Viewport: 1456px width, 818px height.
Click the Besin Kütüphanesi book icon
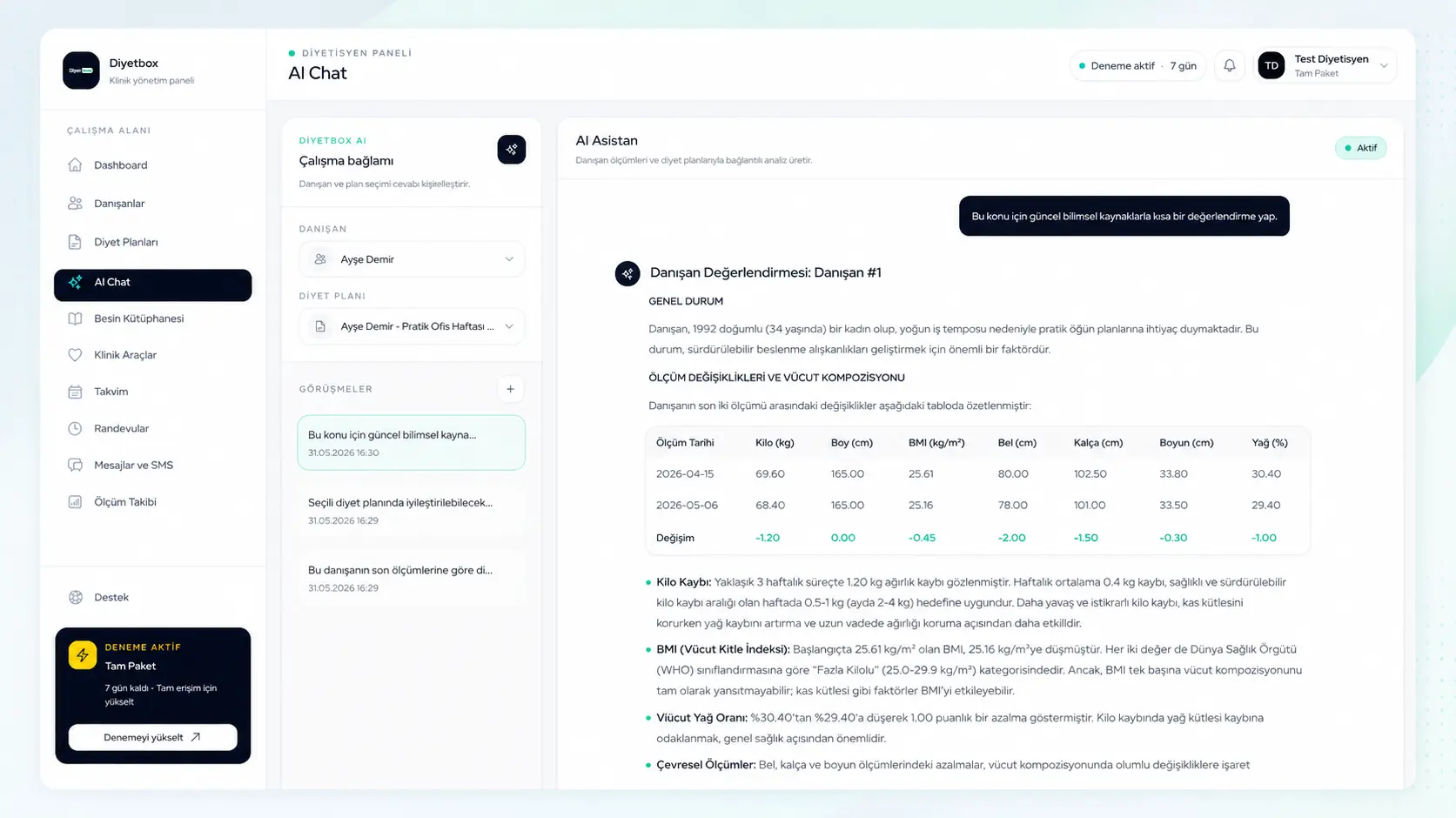point(75,318)
